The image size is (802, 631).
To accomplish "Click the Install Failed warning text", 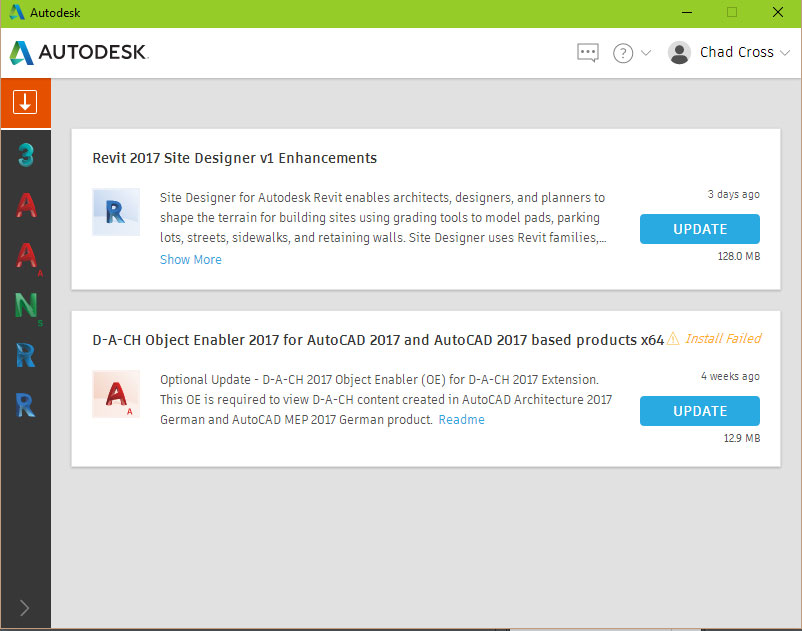I will 722,339.
